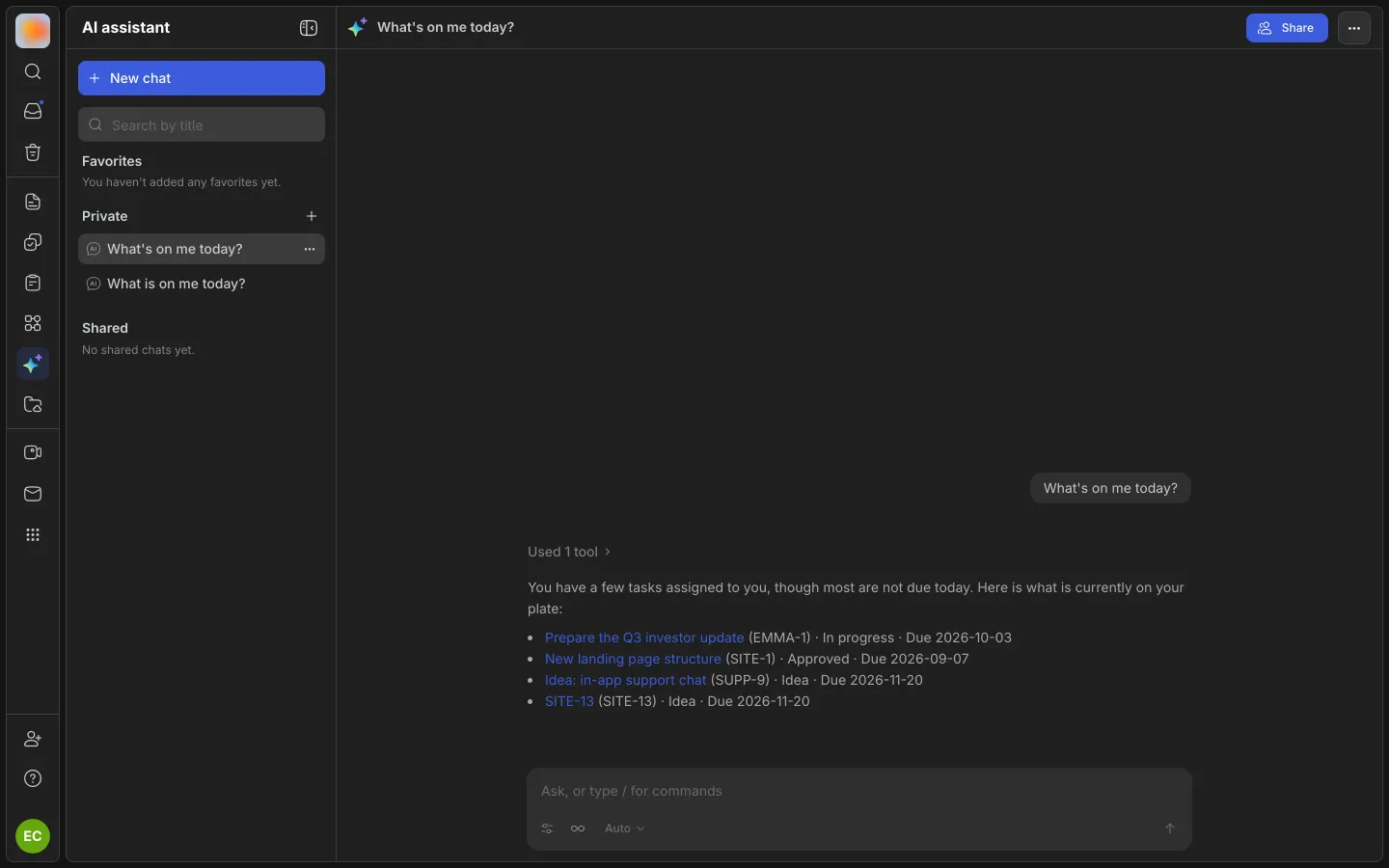Open the video meeting icon in rail
This screenshot has height=868, width=1389.
click(x=33, y=452)
